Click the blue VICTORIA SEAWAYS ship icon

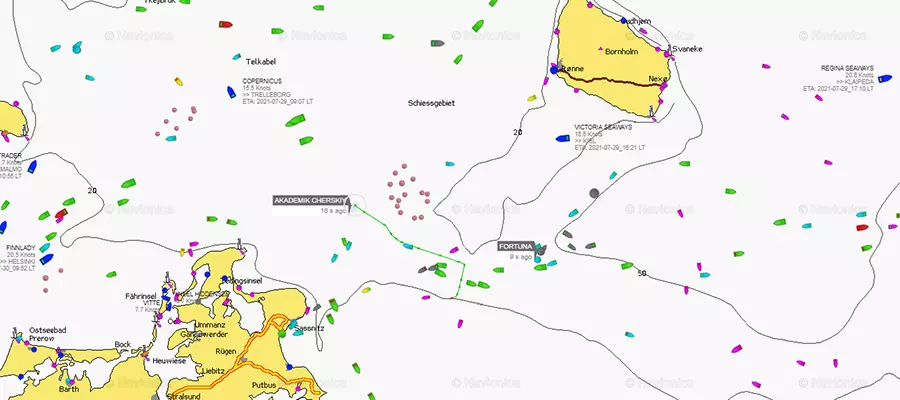562,138
